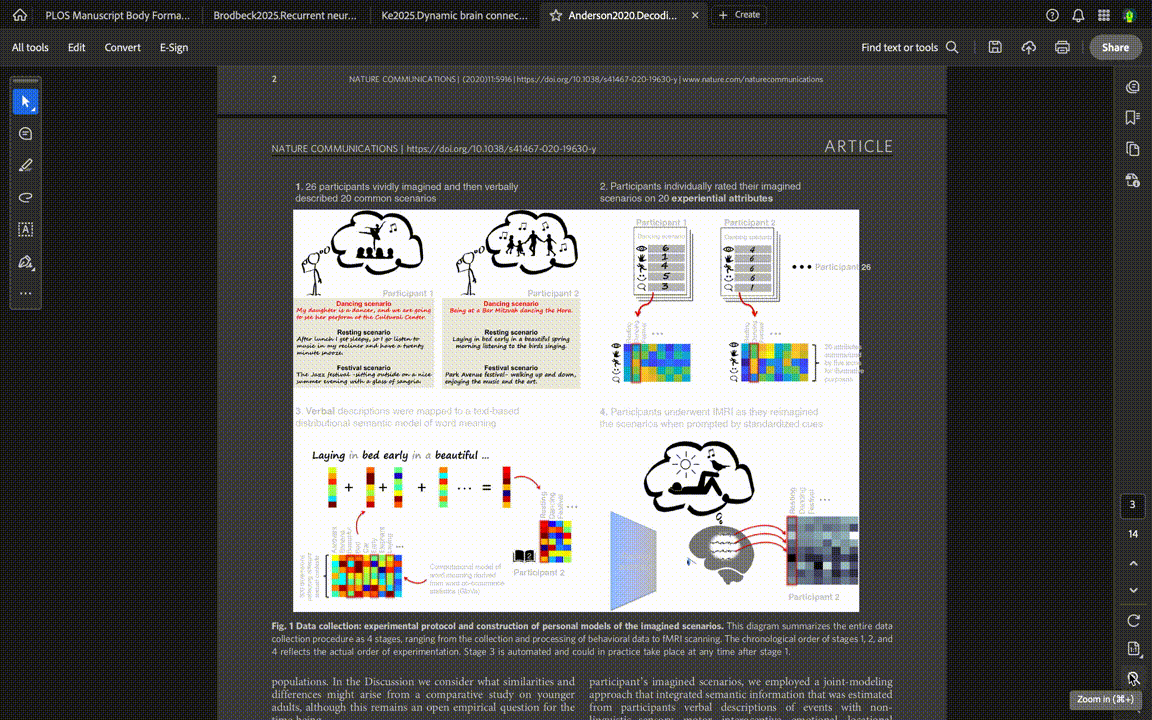This screenshot has height=720, width=1152.
Task: Open the apps grid launcher
Action: pos(1104,15)
